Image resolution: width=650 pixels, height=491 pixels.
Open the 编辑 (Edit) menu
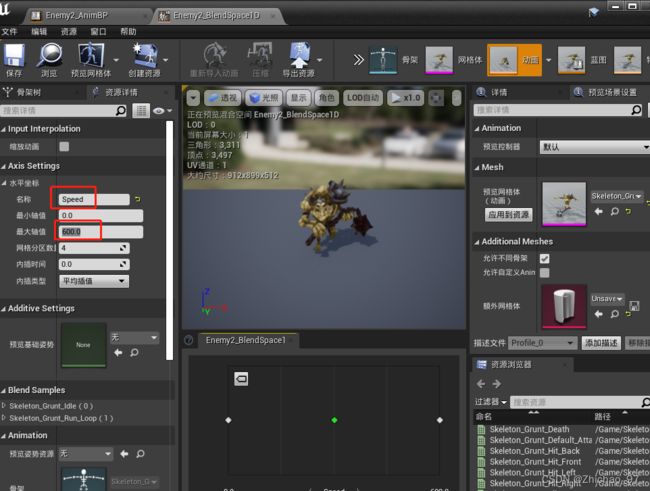click(39, 32)
